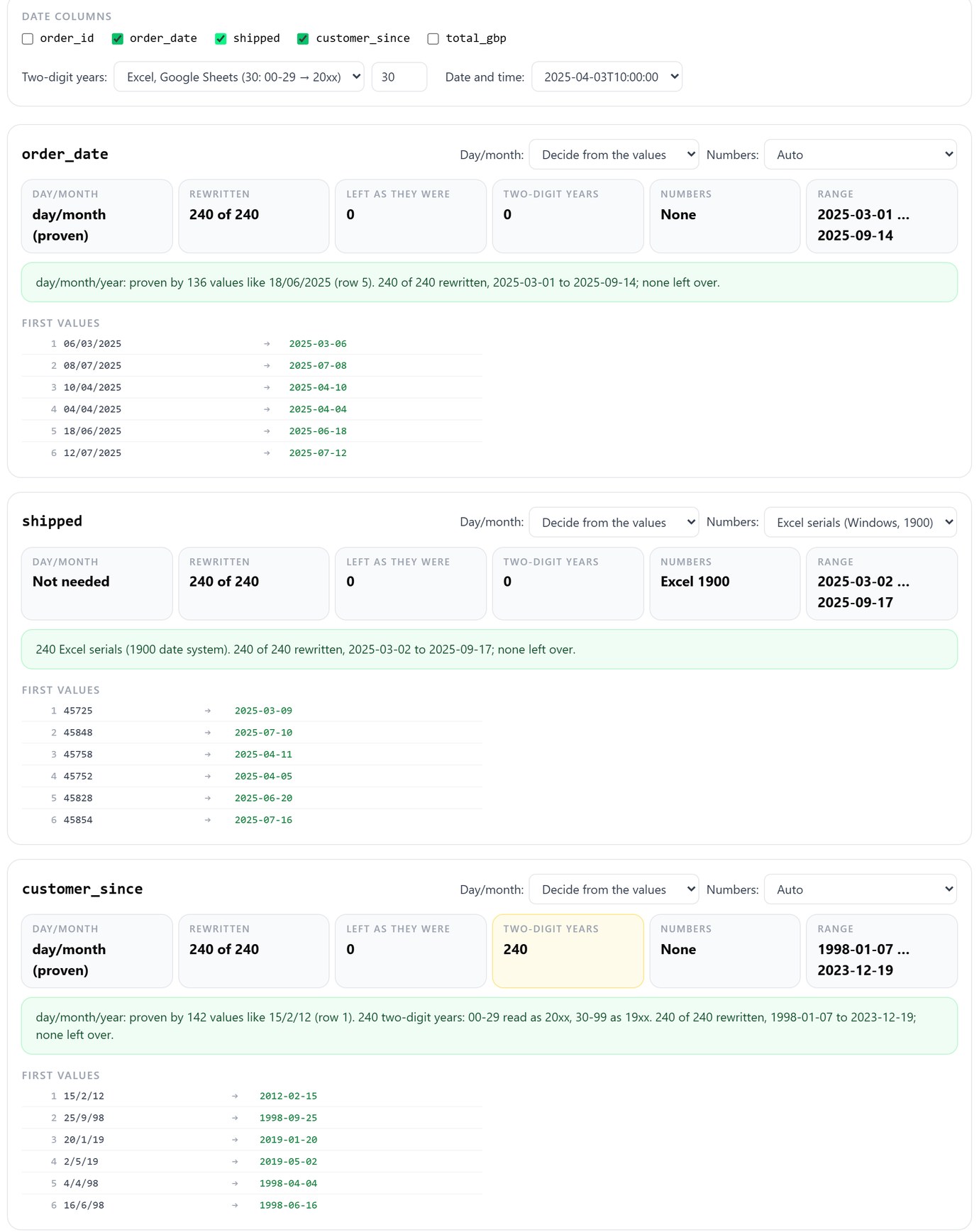Open the Two-digit years rule dropdown
Image resolution: width=979 pixels, height=1232 pixels.
coord(239,77)
